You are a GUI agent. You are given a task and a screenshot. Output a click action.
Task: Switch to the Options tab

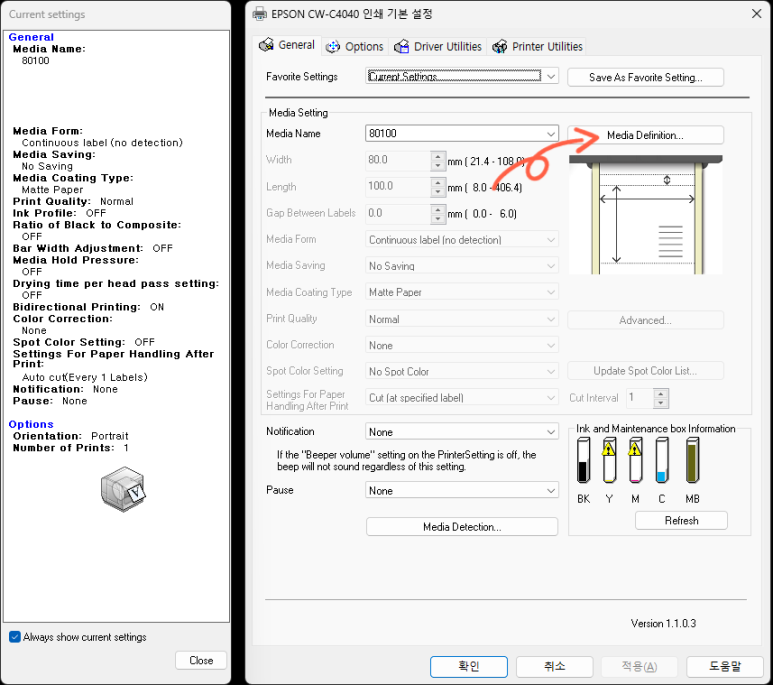(x=355, y=47)
